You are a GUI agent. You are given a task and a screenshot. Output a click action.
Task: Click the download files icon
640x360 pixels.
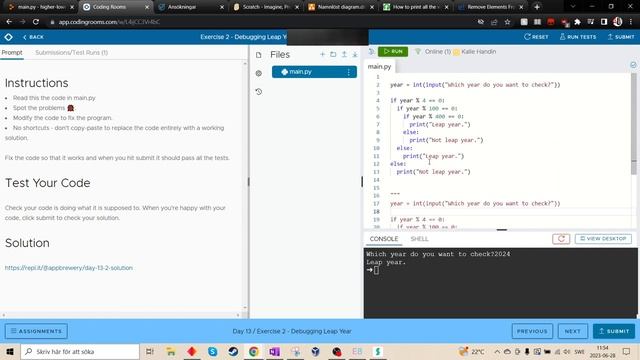click(x=355, y=54)
